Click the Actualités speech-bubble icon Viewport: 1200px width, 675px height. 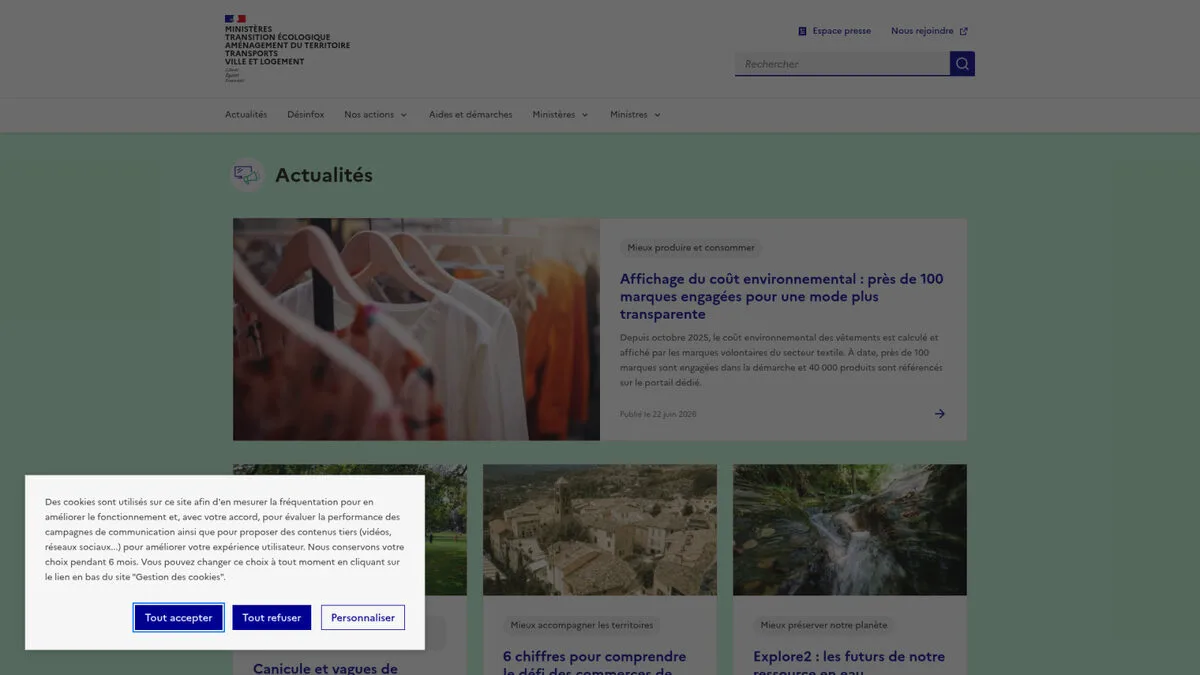click(x=246, y=175)
